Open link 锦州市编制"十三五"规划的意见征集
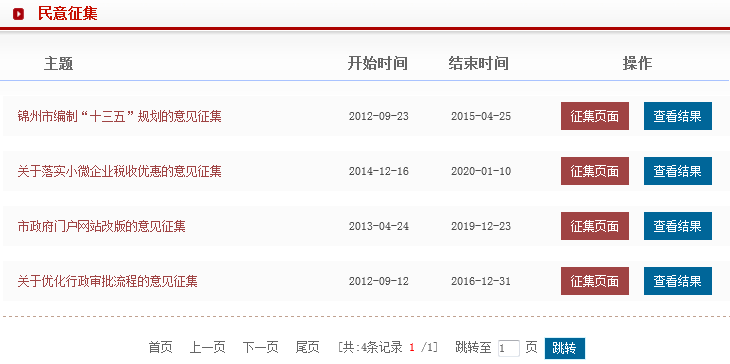 [x=120, y=116]
